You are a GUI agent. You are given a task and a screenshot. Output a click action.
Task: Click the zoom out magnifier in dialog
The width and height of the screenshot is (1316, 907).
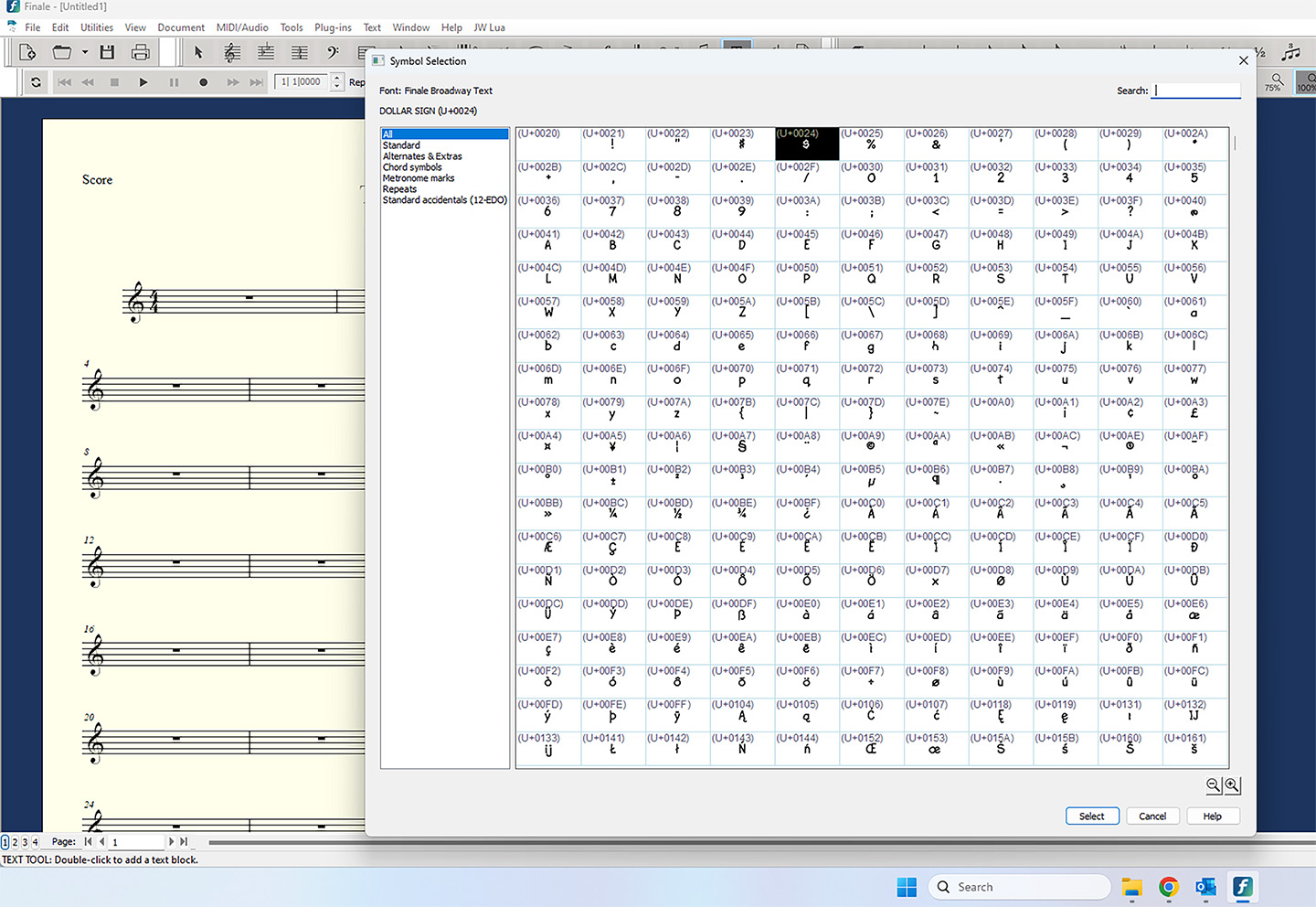tap(1214, 785)
